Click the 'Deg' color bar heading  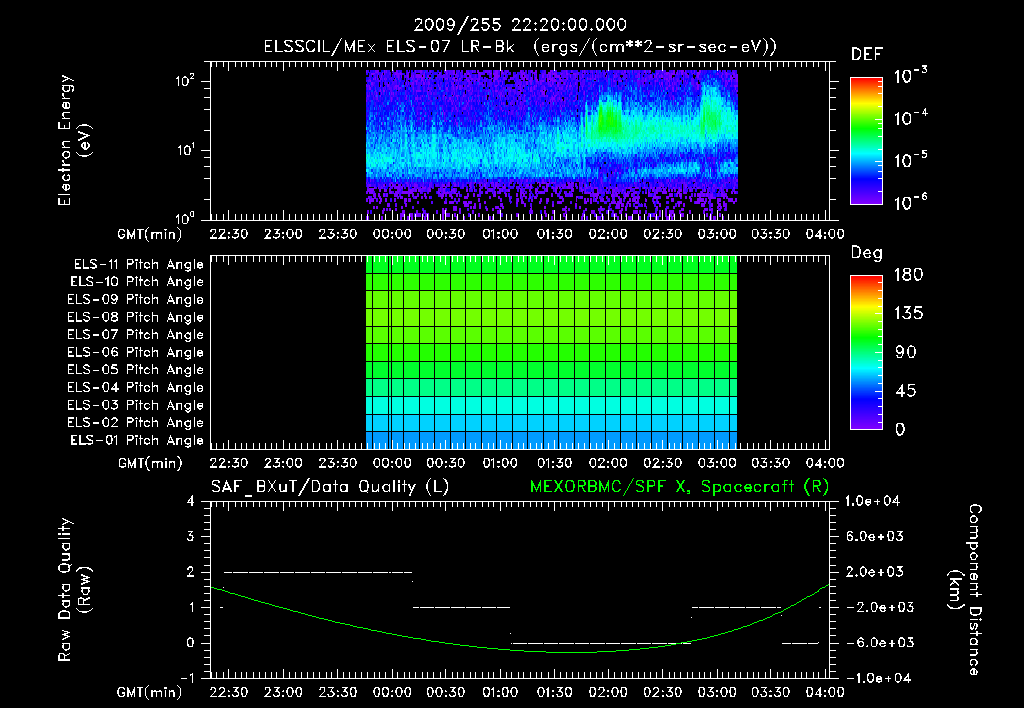(866, 253)
